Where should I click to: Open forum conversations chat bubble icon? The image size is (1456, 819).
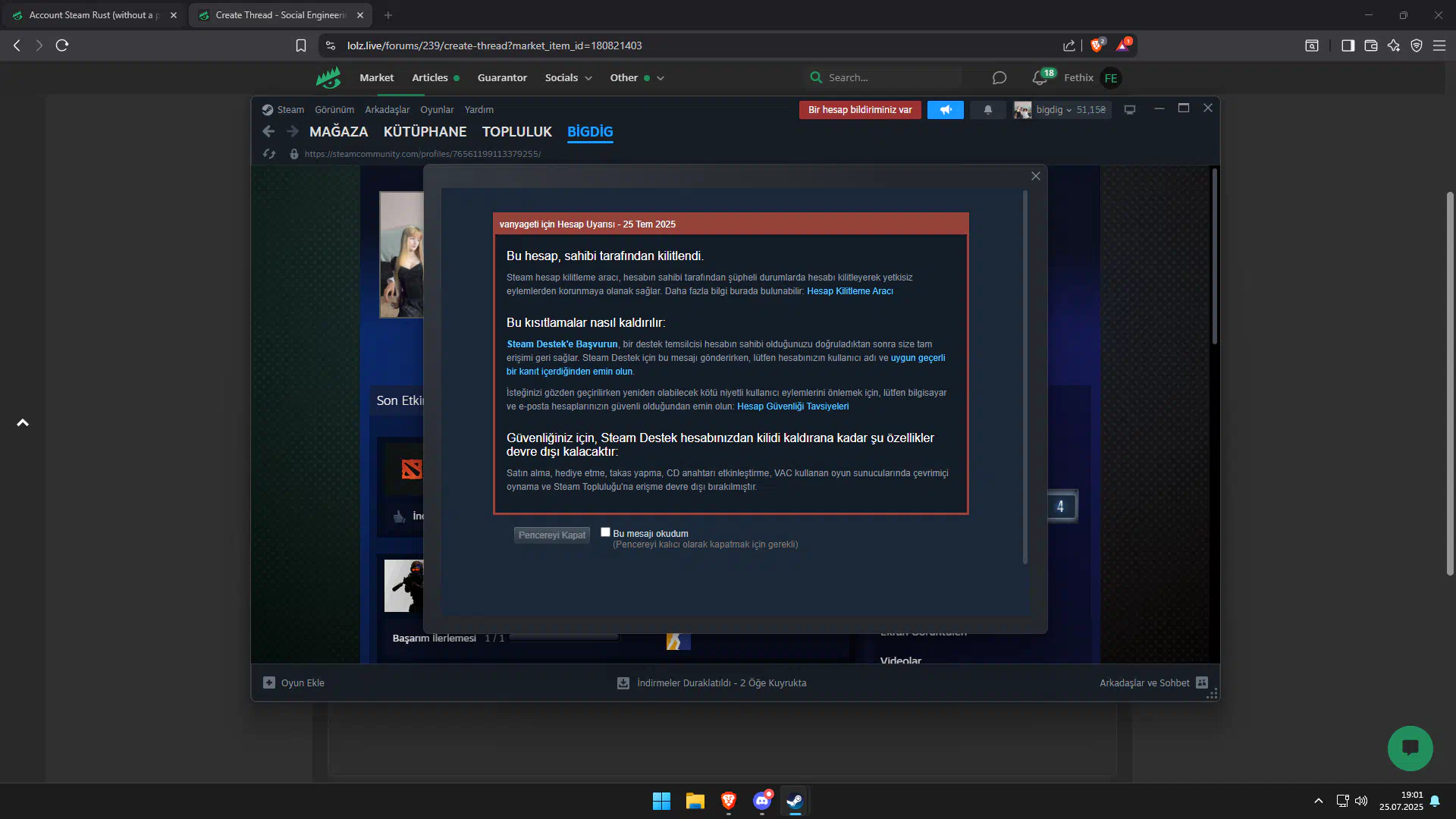coord(999,78)
